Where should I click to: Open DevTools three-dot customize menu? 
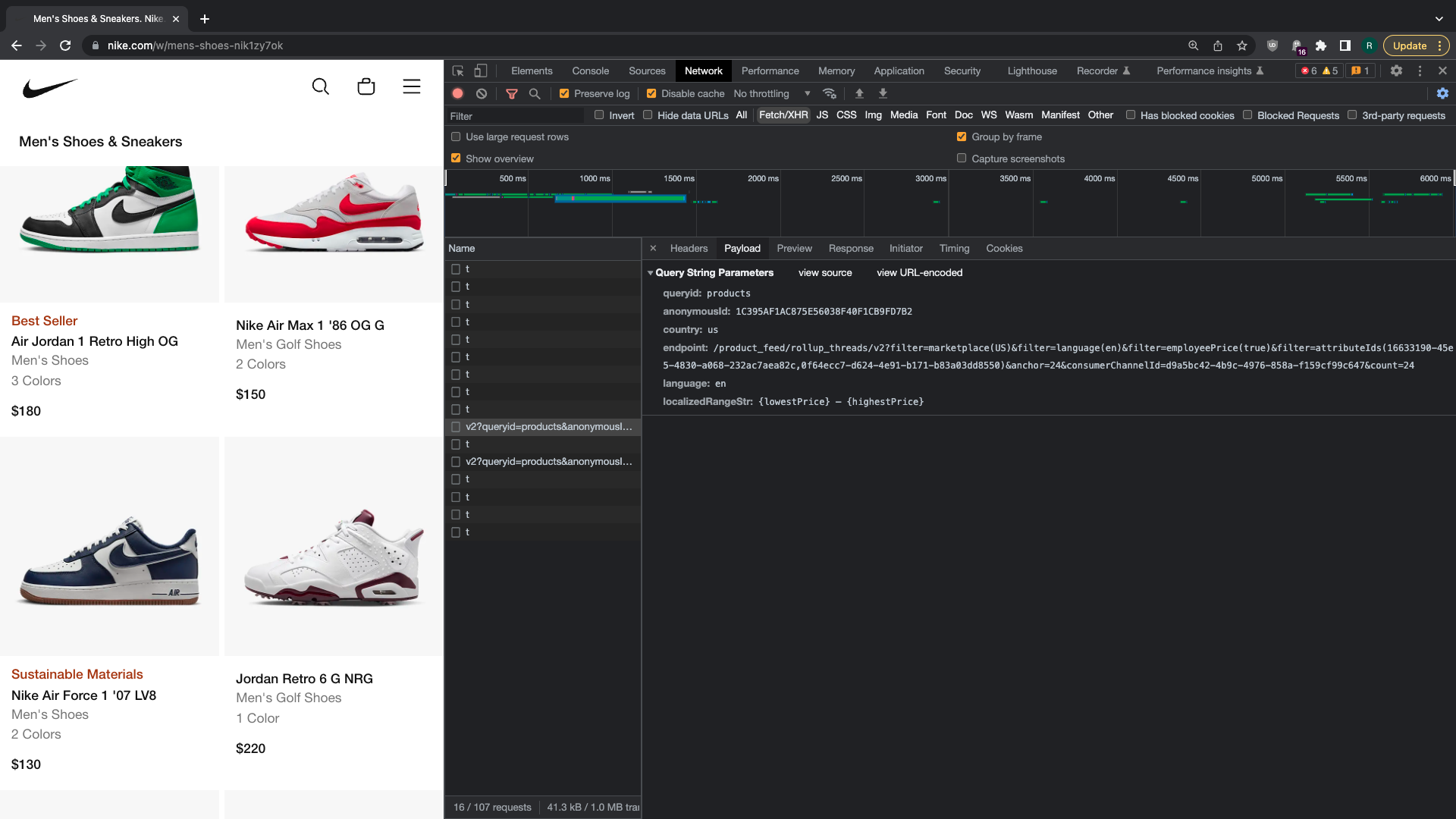[1420, 71]
